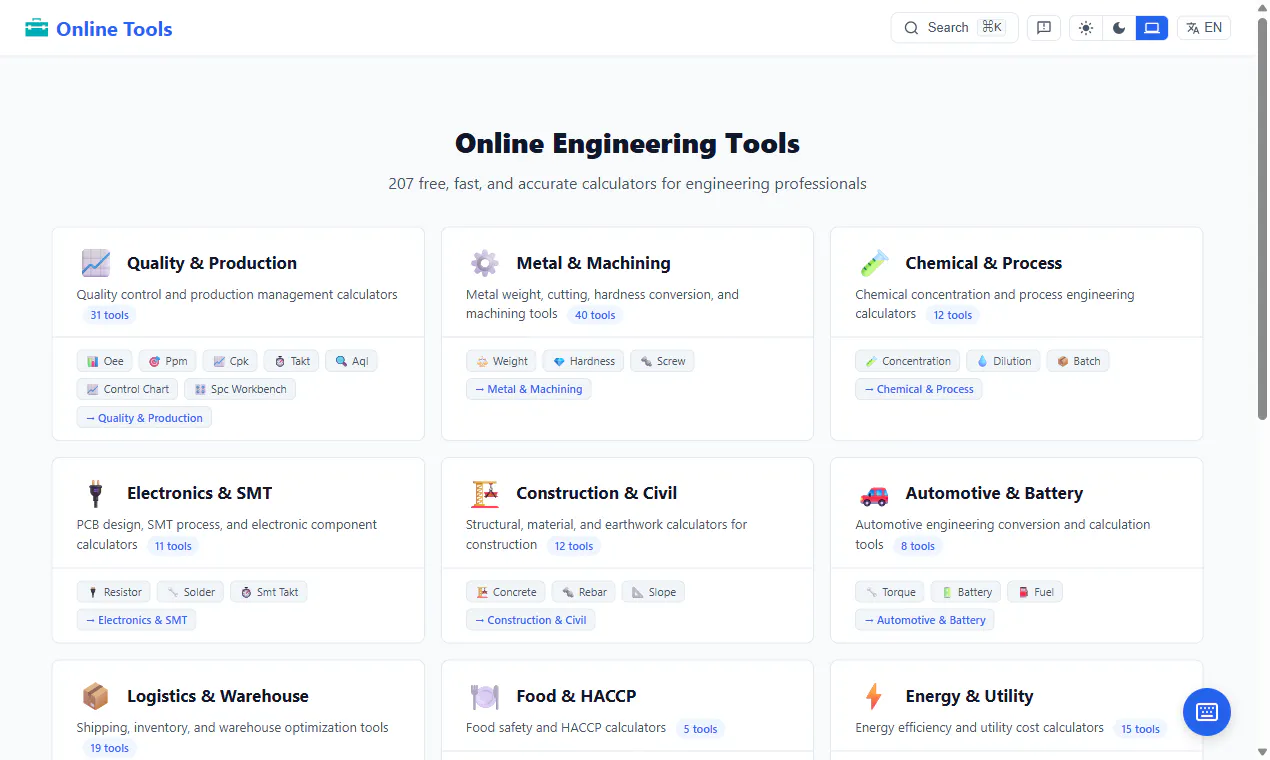Screen dimensions: 1270x760
Task: Click the Food & HACCP plate icon
Action: (485, 696)
